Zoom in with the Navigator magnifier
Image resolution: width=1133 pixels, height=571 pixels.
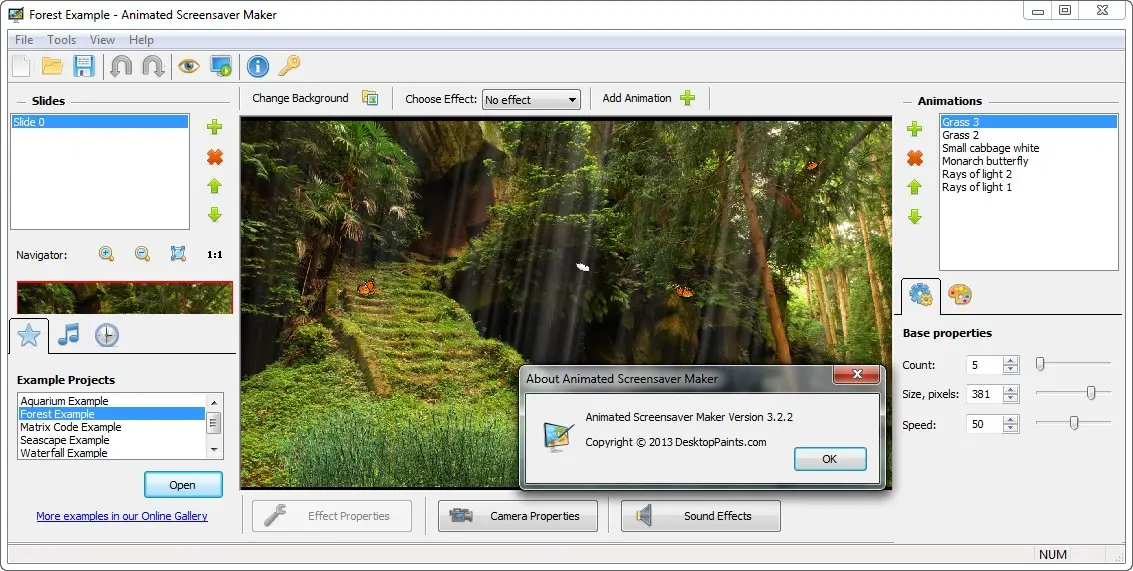106,254
